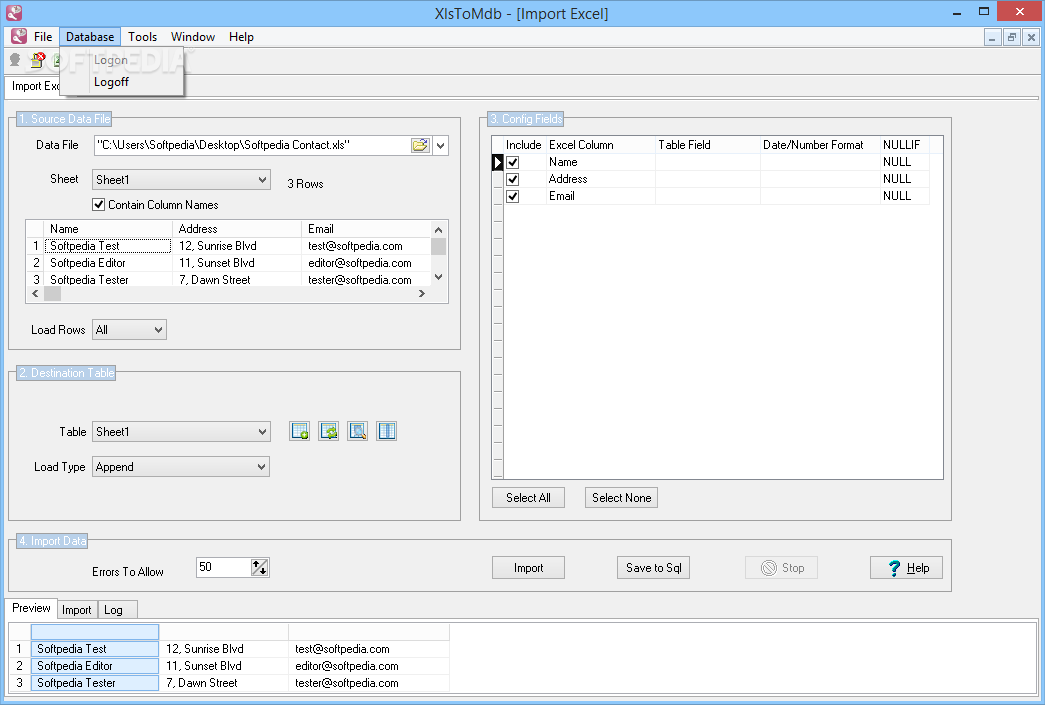Image resolution: width=1045 pixels, height=705 pixels.
Task: Click source preview scroll down arrow
Action: pyautogui.click(x=439, y=277)
